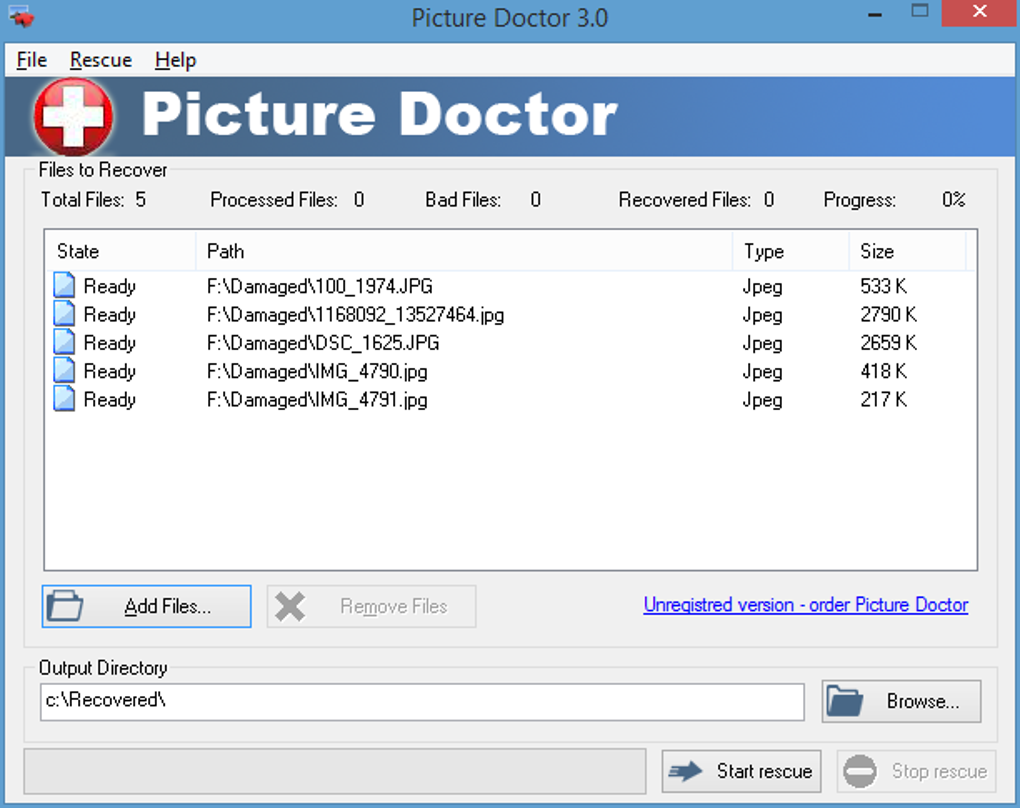Sort by the Type column header
This screenshot has width=1020, height=808.
pos(791,251)
